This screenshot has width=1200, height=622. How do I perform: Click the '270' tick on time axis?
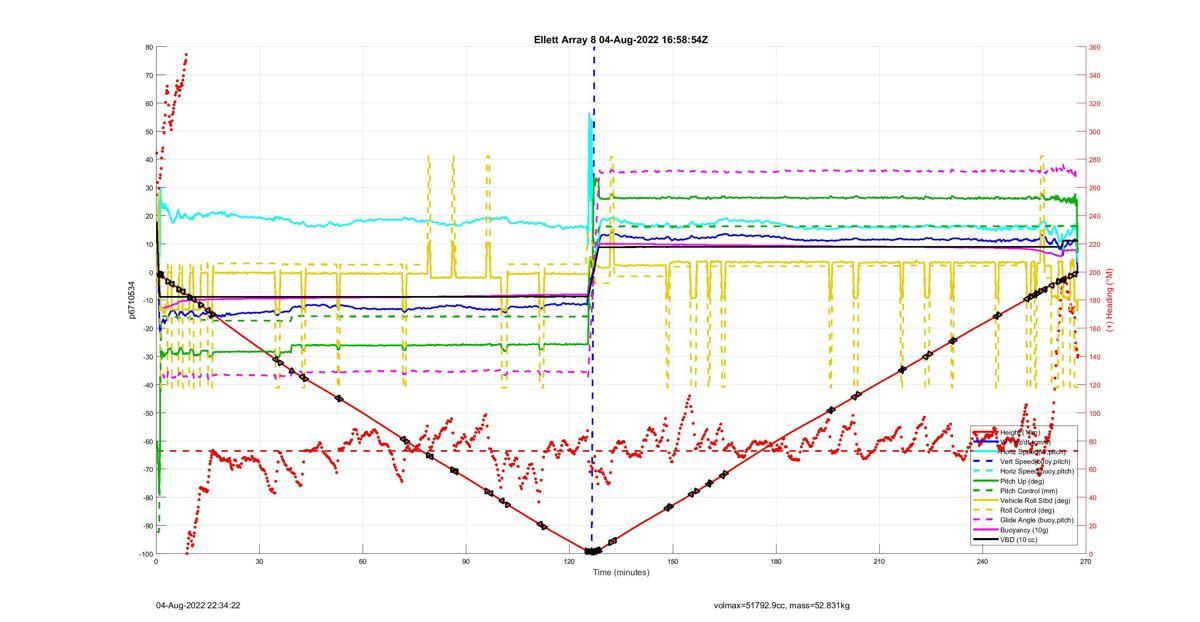1085,562
